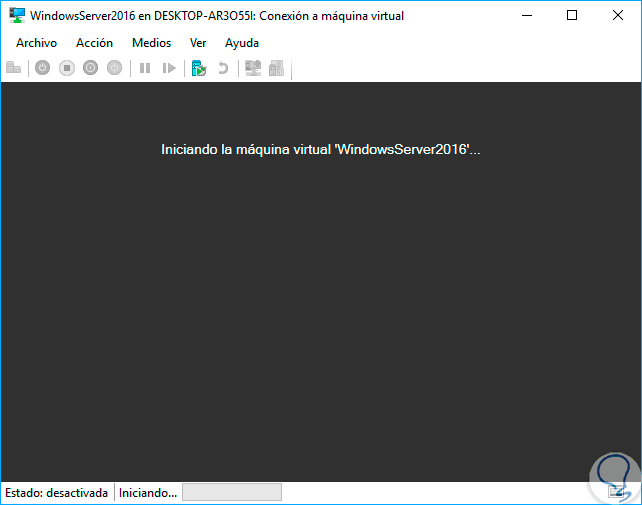Click the 'Iniciando la máquina virtual' message

[x=321, y=149]
